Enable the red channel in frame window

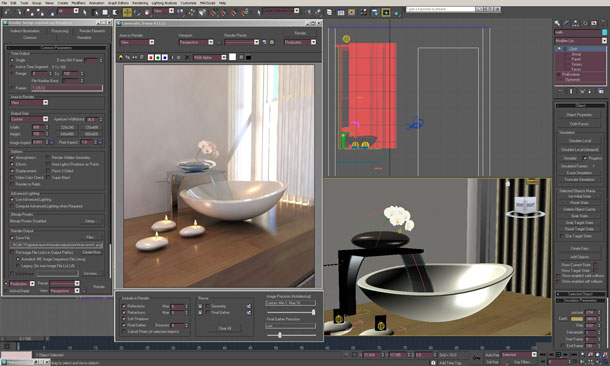[151, 58]
